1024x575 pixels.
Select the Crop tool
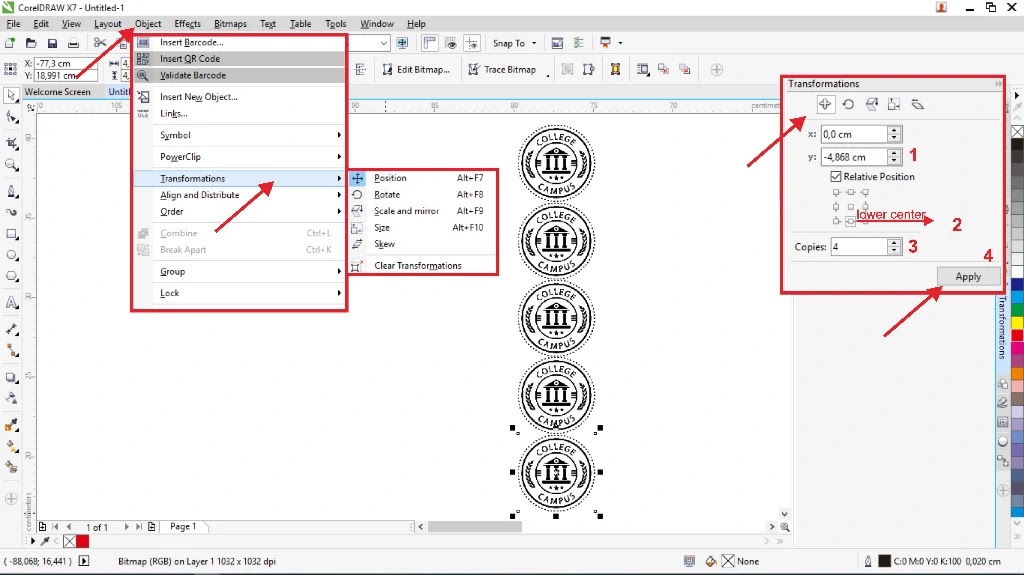pos(11,142)
